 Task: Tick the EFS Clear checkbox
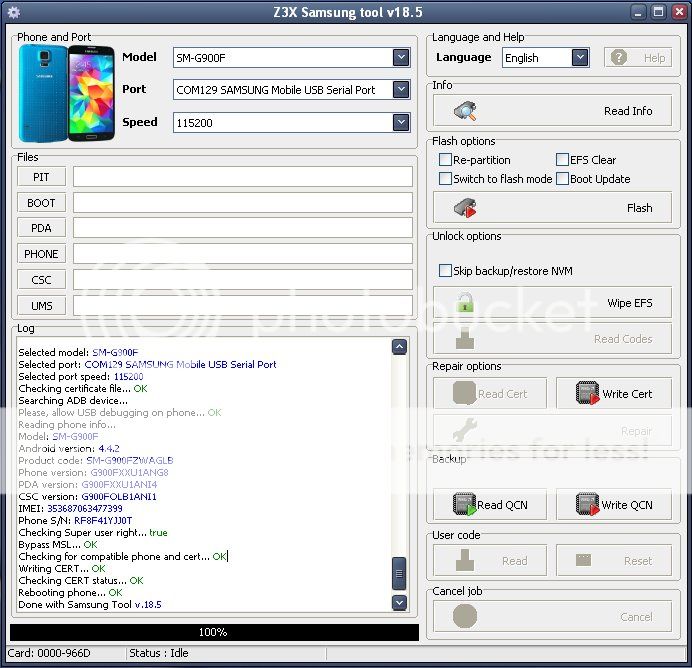pyautogui.click(x=562, y=160)
